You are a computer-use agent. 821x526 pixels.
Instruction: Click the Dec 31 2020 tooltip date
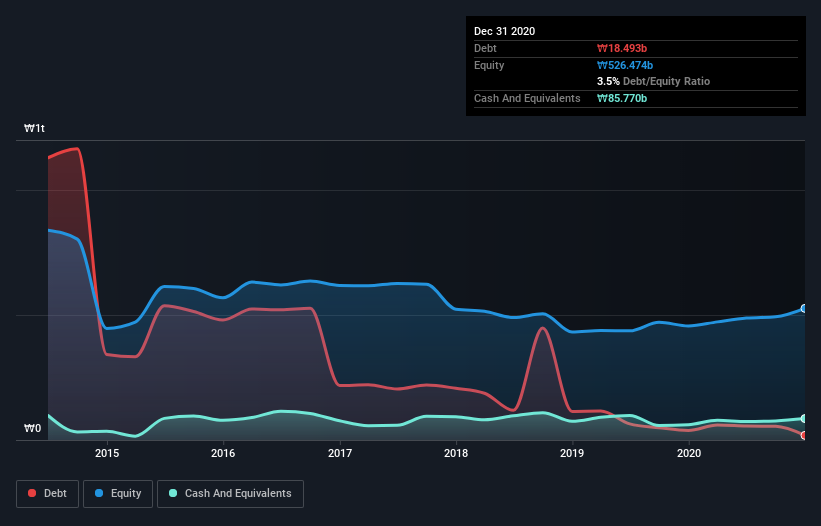[x=504, y=31]
